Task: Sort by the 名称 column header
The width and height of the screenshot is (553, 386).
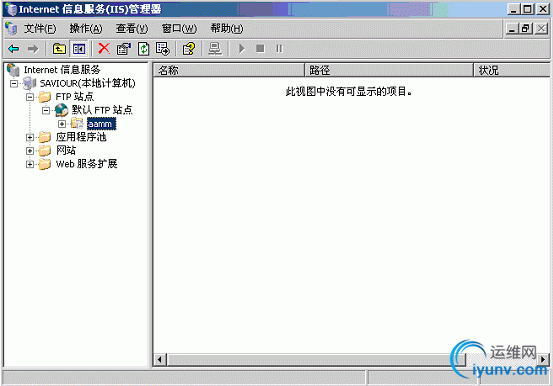Action: 229,70
